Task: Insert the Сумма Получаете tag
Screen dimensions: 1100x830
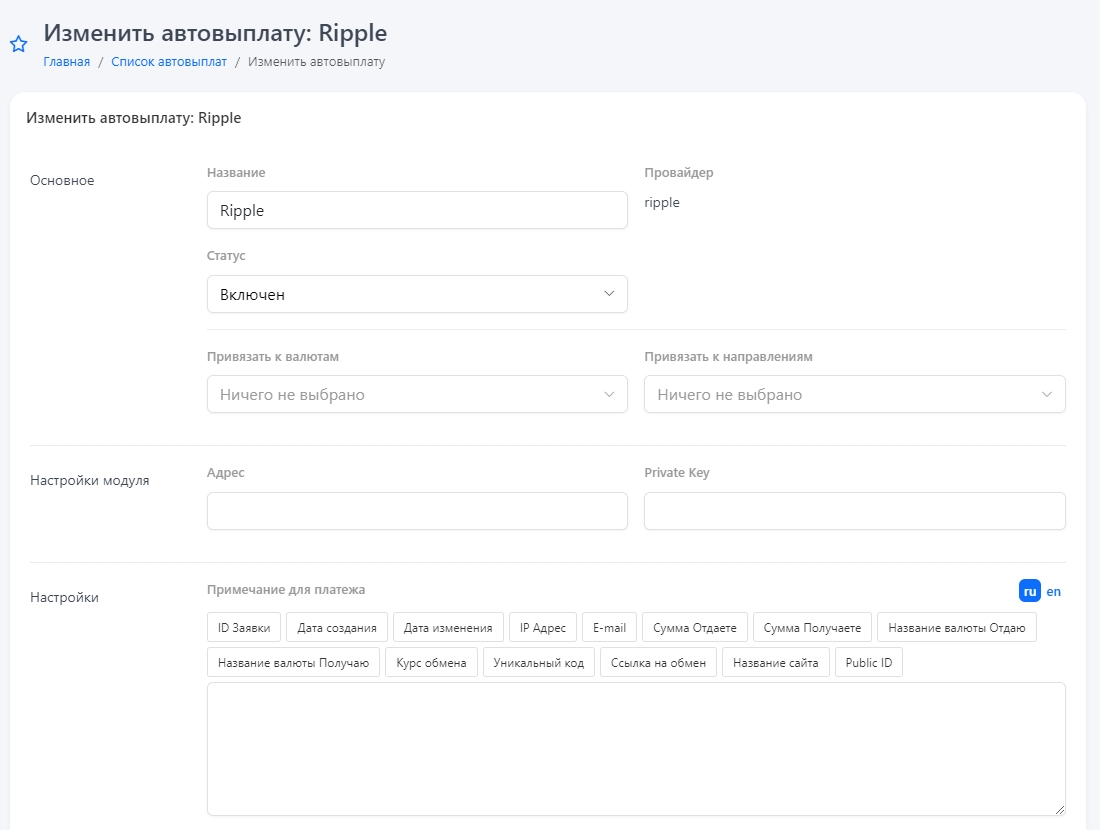Action: coord(812,628)
